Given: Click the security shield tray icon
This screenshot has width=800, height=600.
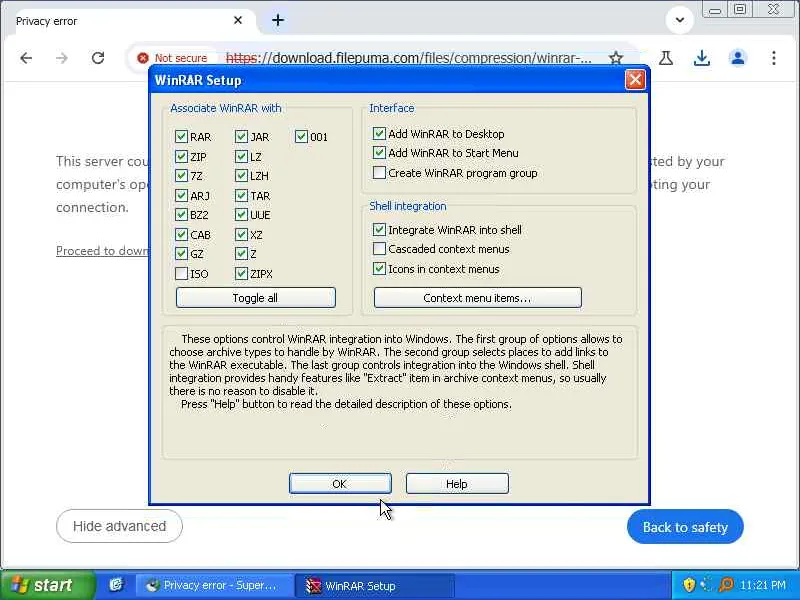Looking at the screenshot, I should [x=689, y=585].
